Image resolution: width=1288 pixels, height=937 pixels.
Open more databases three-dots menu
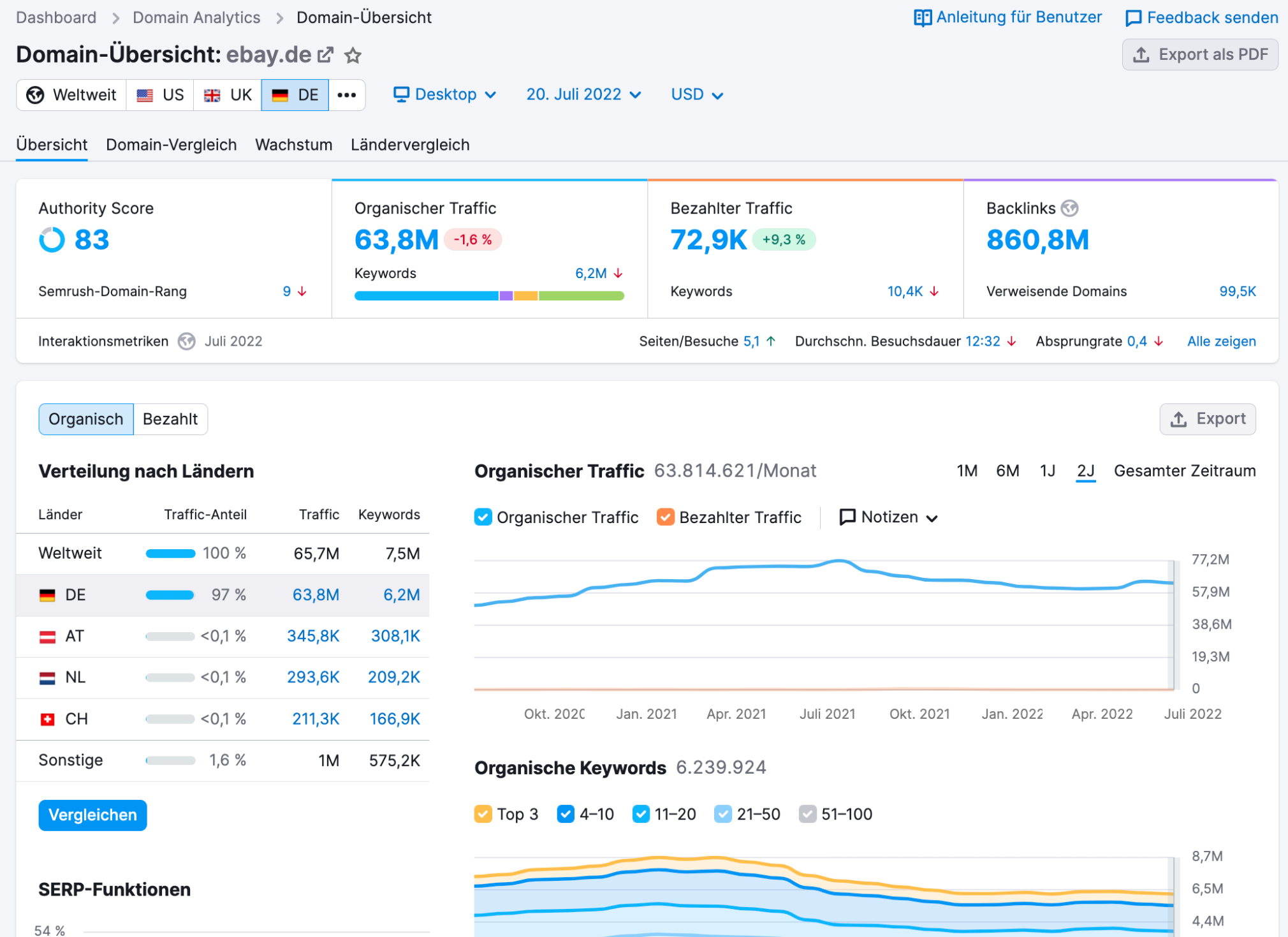347,95
